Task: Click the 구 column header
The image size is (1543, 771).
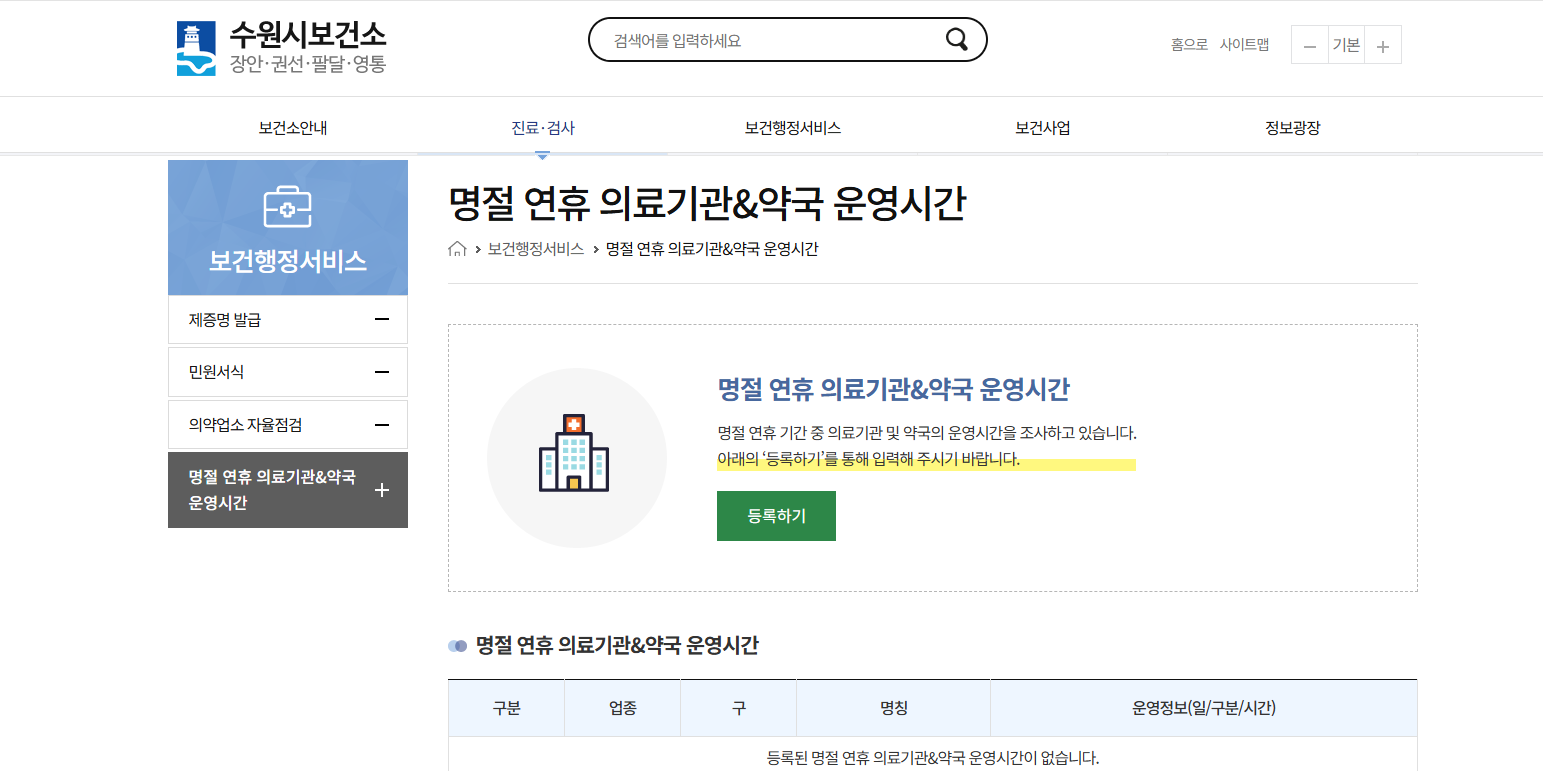Action: (739, 708)
